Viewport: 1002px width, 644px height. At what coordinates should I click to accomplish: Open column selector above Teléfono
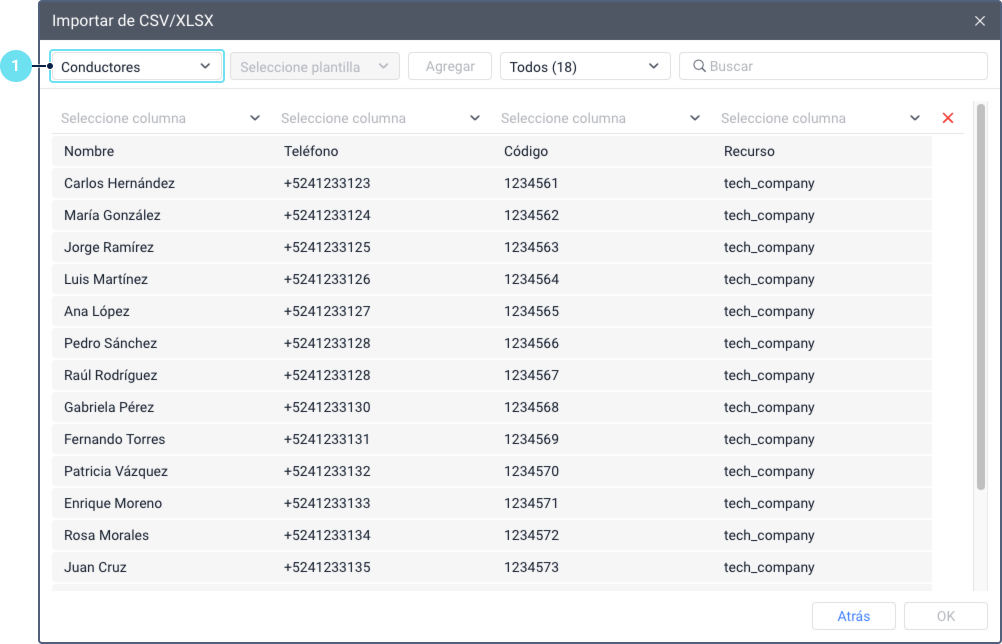pyautogui.click(x=380, y=118)
